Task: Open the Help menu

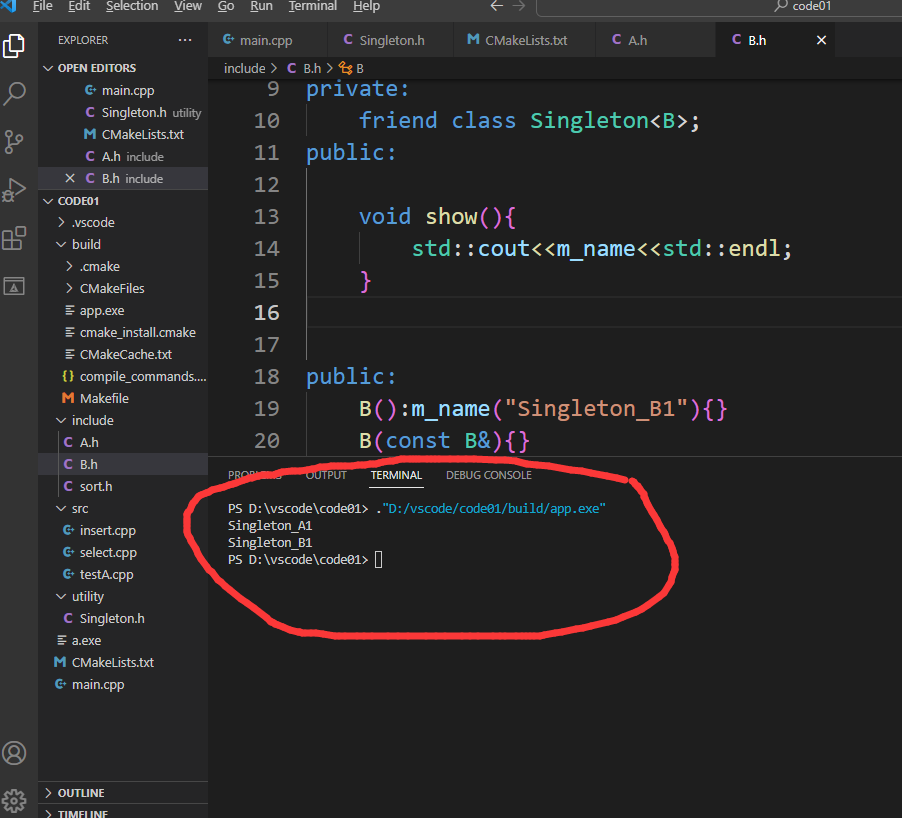Action: point(366,6)
